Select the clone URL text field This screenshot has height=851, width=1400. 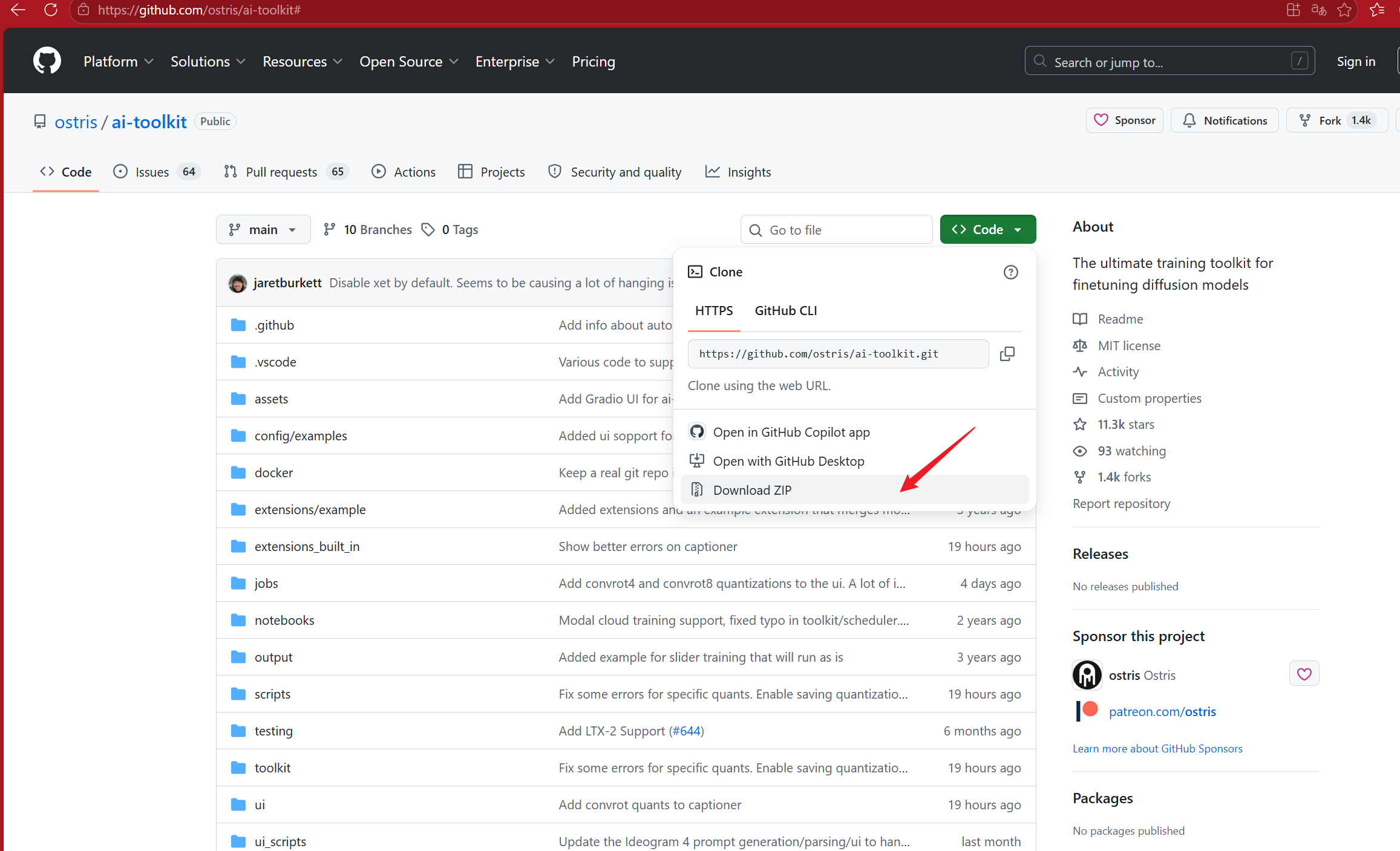(x=838, y=354)
